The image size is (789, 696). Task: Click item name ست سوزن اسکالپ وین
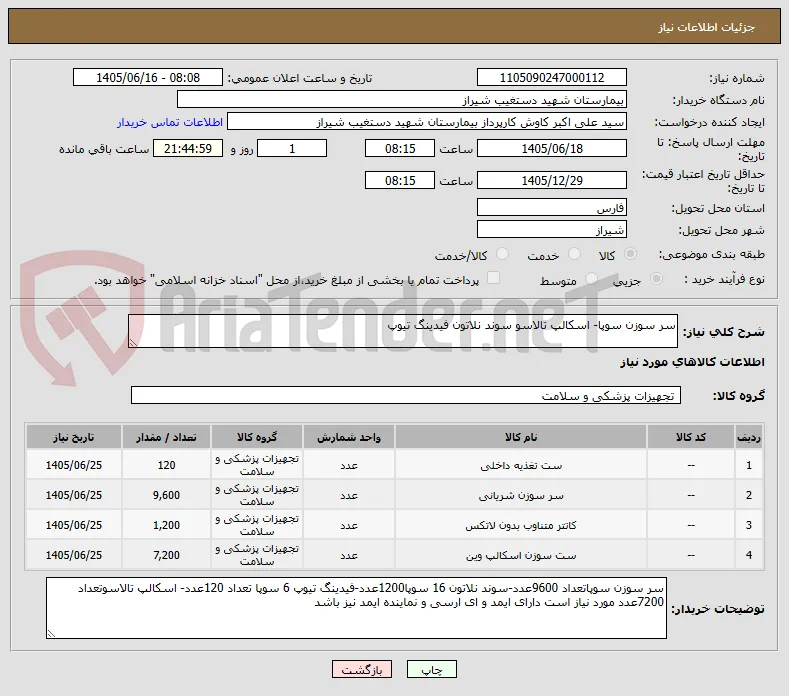click(521, 556)
